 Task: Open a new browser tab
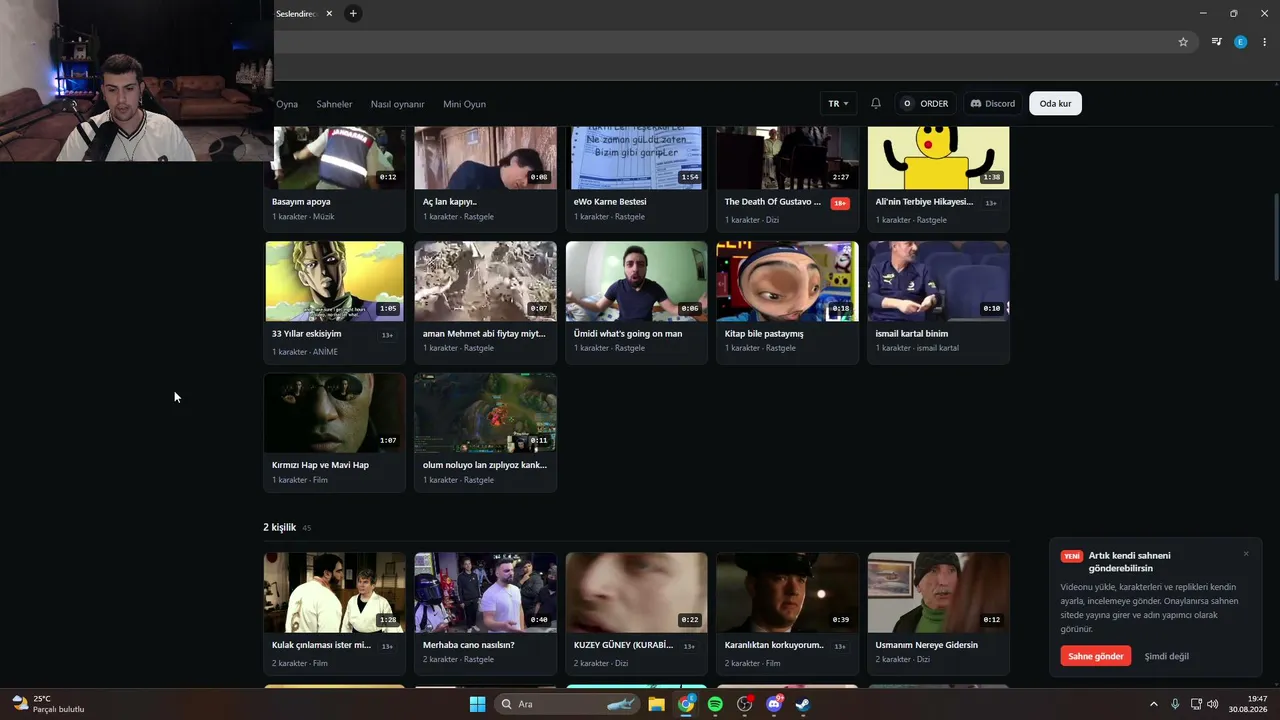[353, 13]
